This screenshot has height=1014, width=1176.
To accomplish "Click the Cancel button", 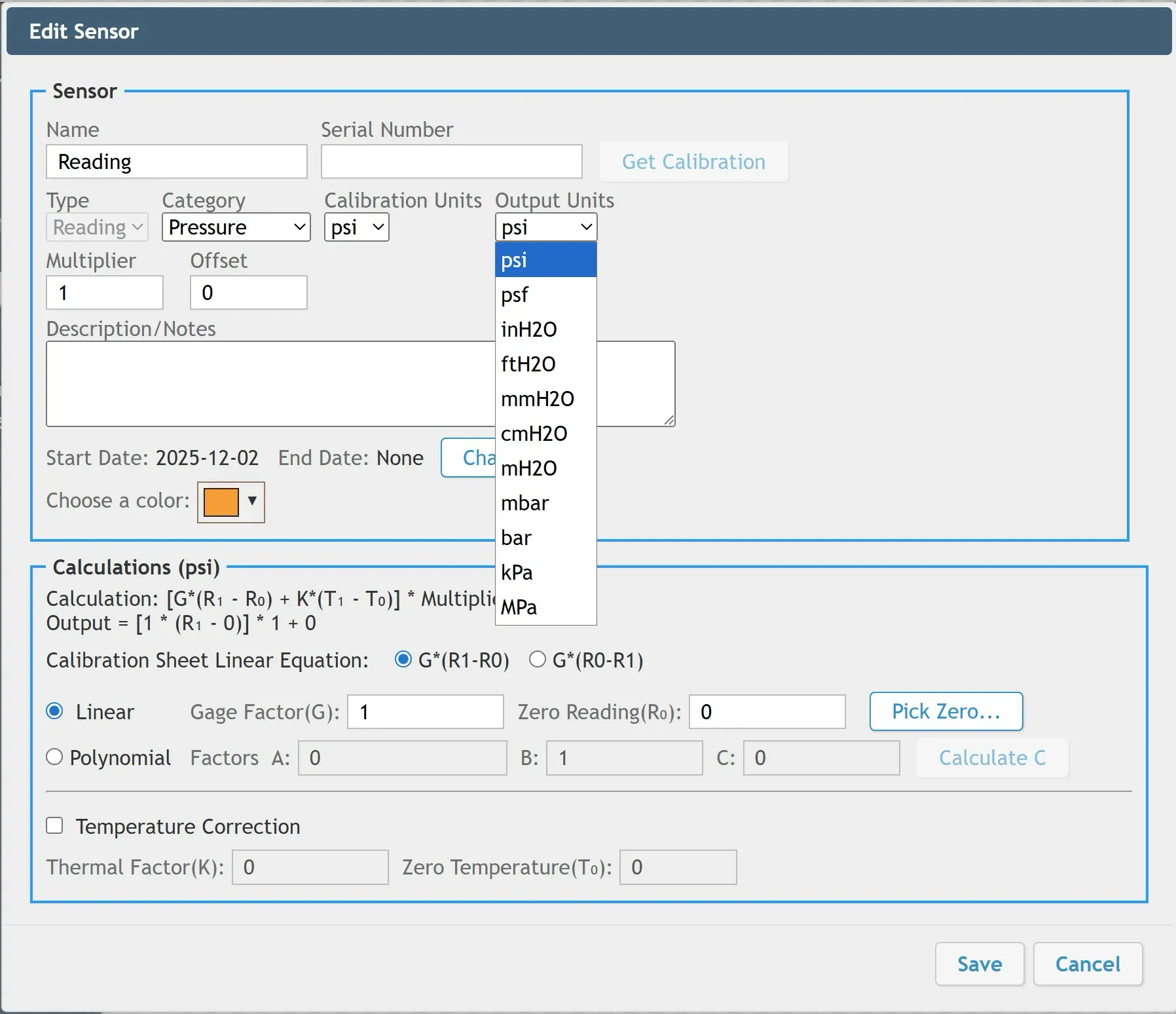I will (1088, 964).
